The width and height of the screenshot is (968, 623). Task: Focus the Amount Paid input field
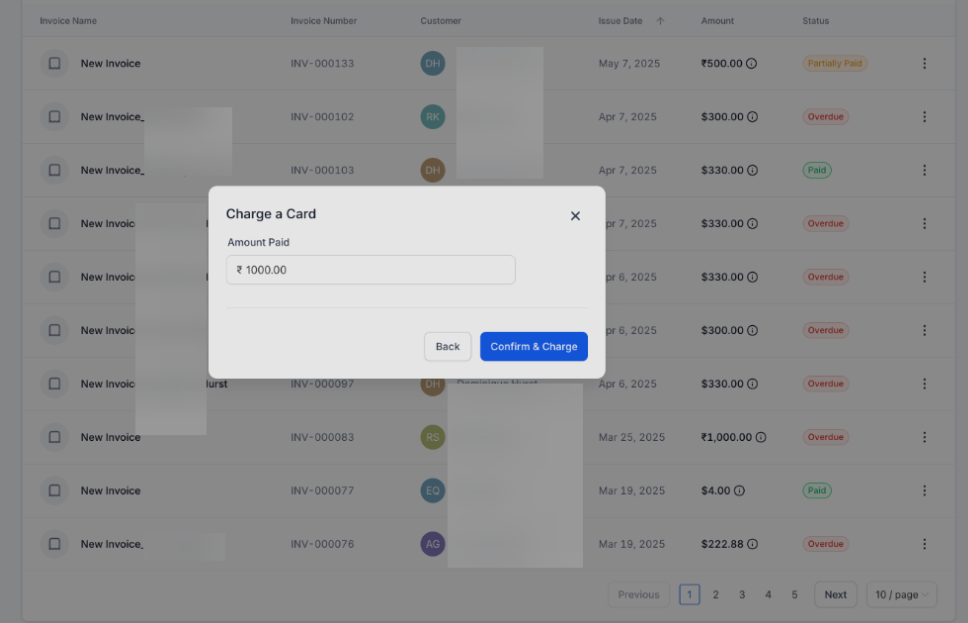(370, 270)
